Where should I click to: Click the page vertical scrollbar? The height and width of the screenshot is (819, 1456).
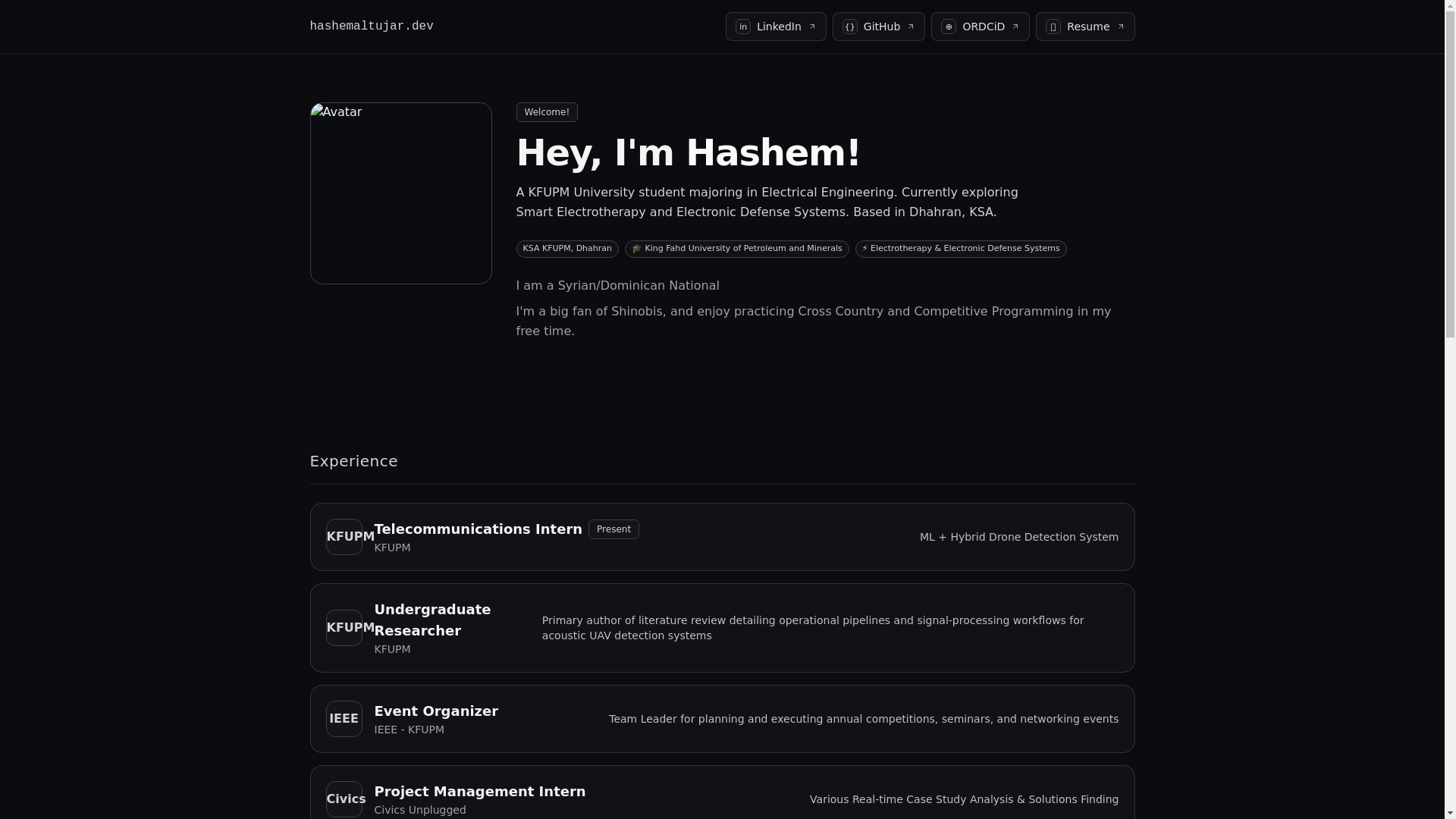(1450, 409)
